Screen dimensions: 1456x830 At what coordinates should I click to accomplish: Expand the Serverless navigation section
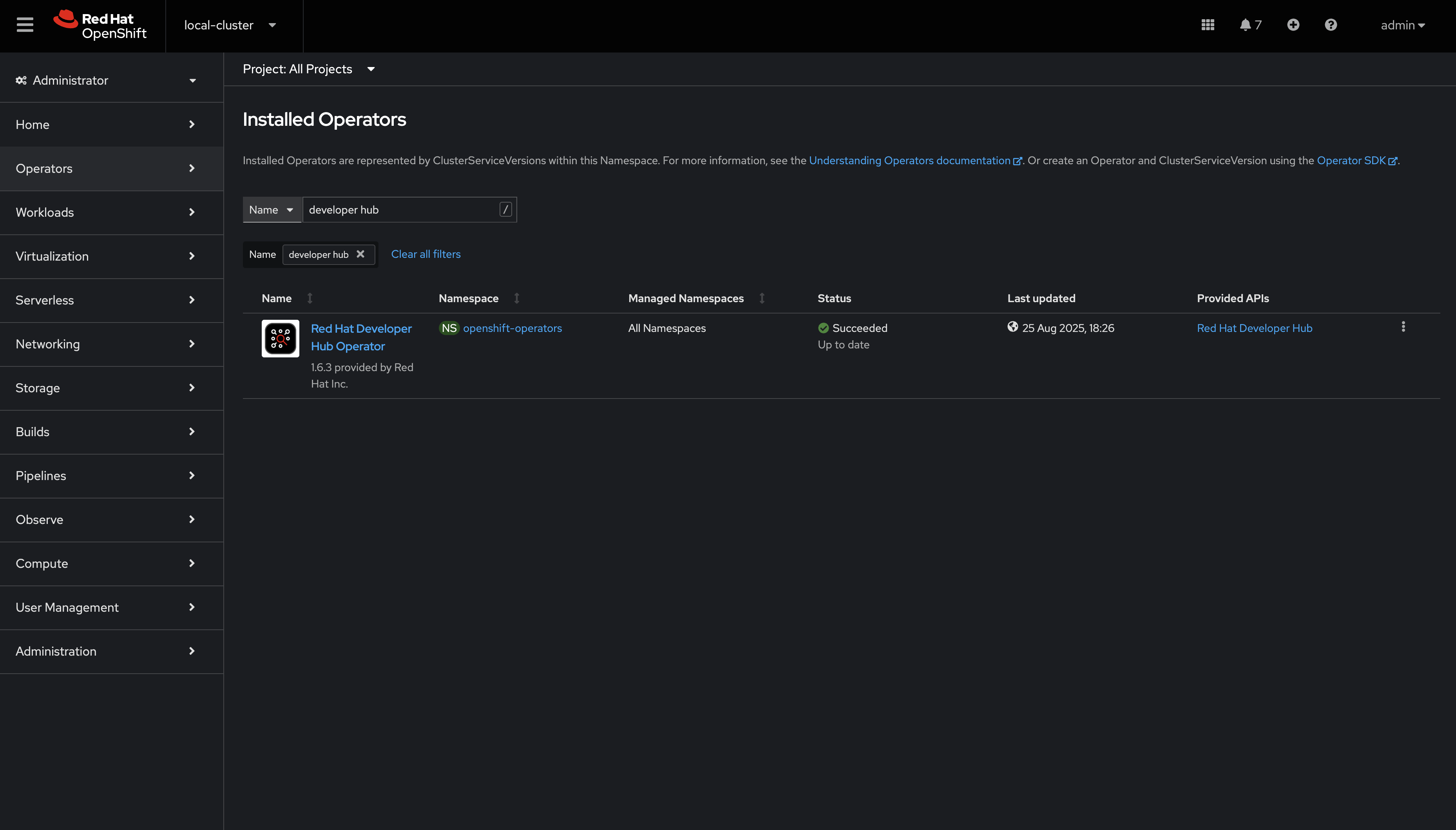[112, 300]
